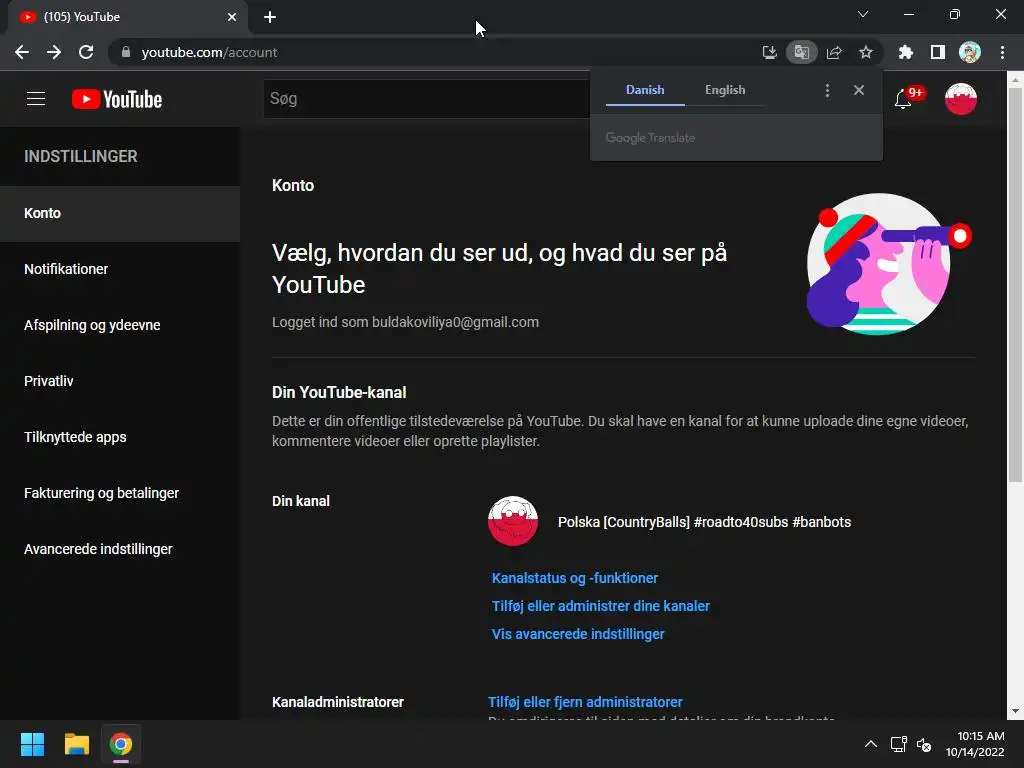Open the Kanalstatus og -funktioner link

[575, 578]
